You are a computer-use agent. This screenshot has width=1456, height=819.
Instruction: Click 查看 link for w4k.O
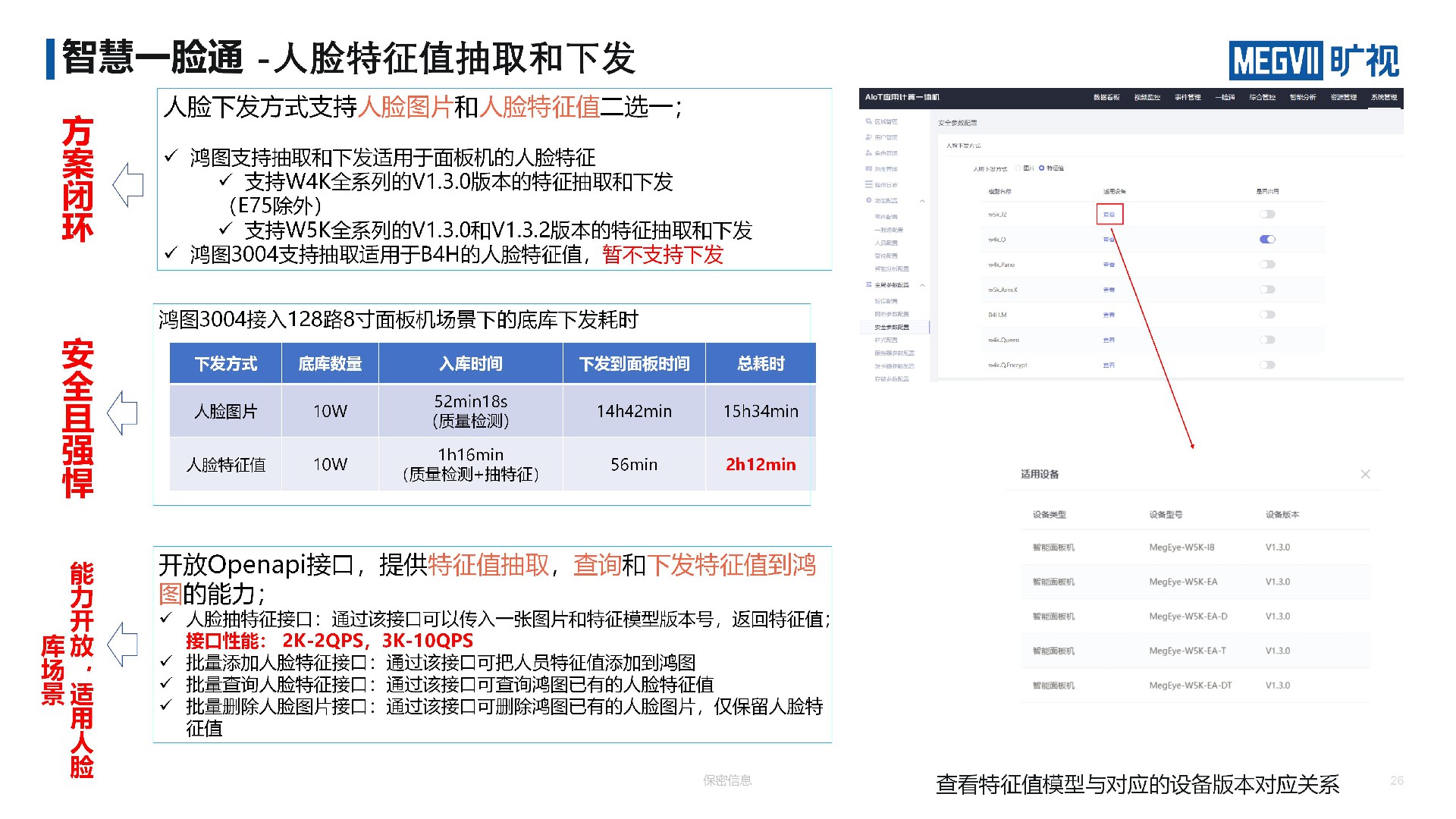pos(1109,240)
